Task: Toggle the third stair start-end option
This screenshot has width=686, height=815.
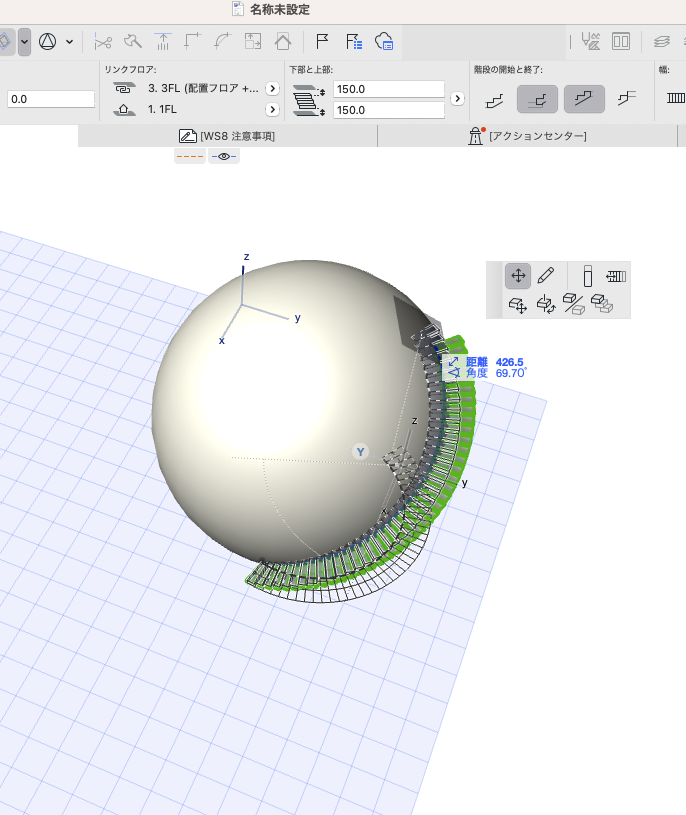Action: 584,99
